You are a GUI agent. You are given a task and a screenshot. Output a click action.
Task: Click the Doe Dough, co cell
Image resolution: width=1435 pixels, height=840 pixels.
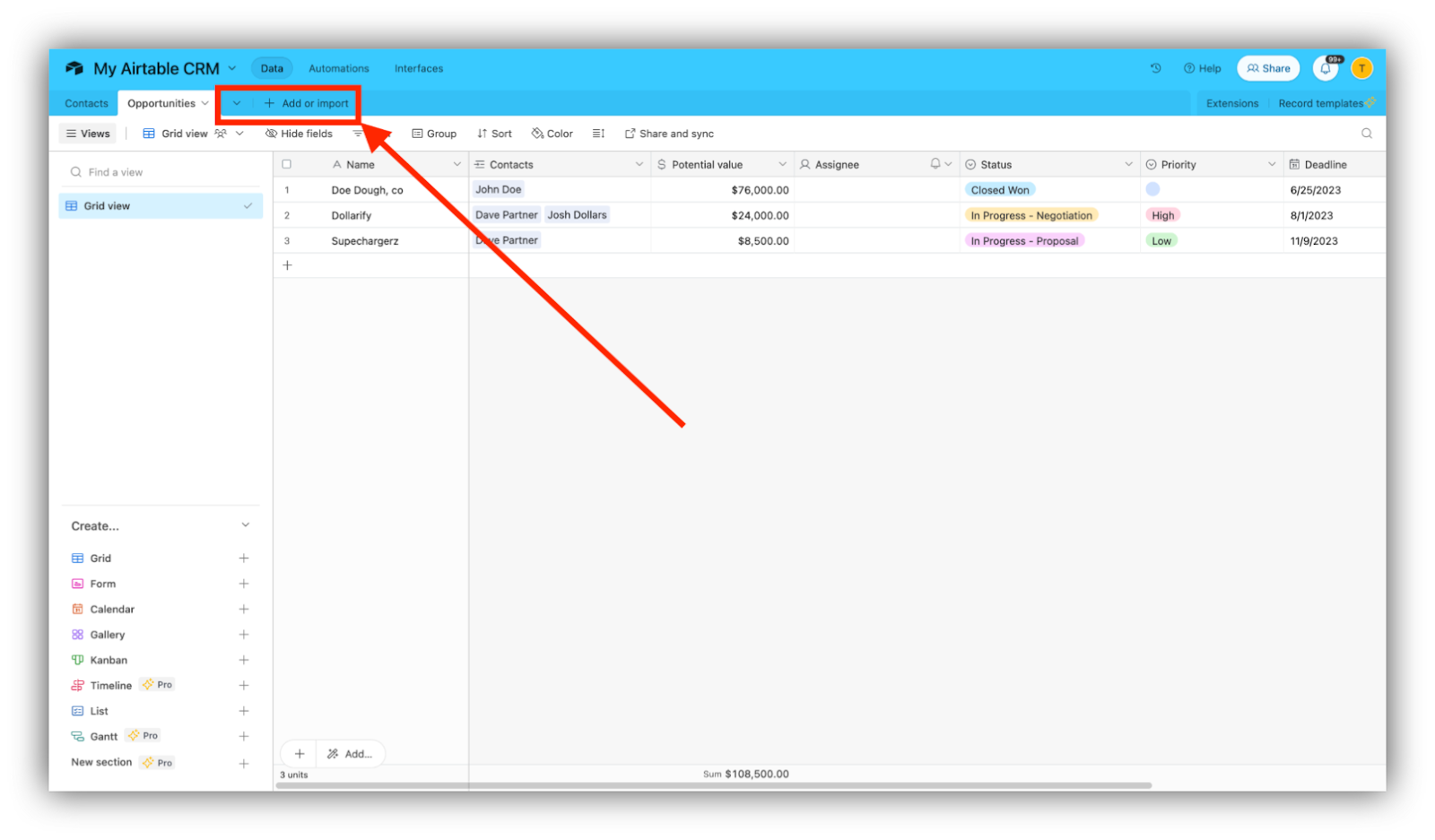367,190
